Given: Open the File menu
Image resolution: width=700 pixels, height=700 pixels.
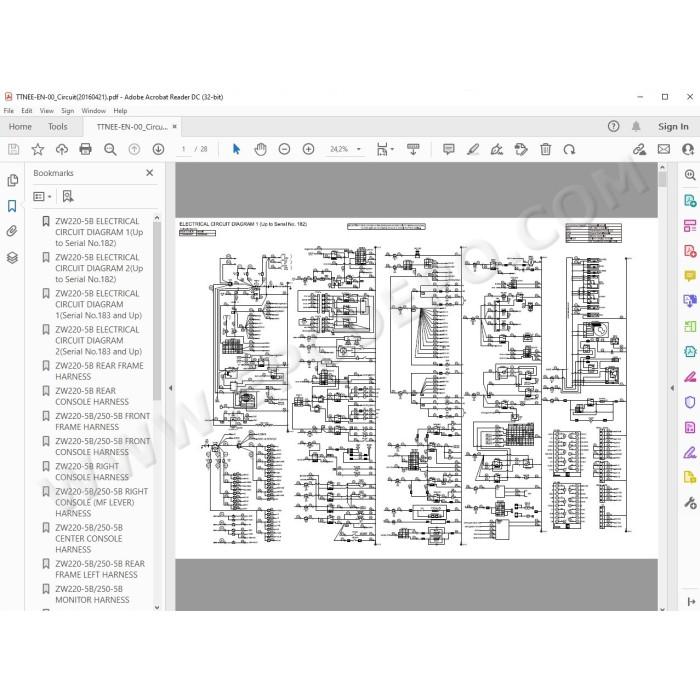Looking at the screenshot, I should point(8,110).
